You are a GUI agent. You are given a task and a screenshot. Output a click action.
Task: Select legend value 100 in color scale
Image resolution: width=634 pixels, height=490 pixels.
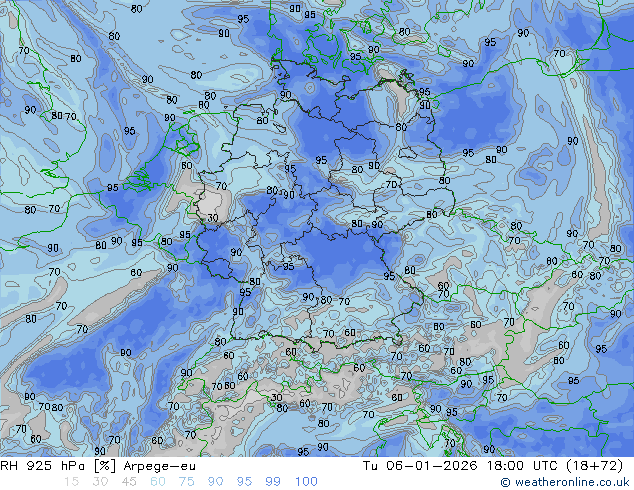(x=306, y=482)
